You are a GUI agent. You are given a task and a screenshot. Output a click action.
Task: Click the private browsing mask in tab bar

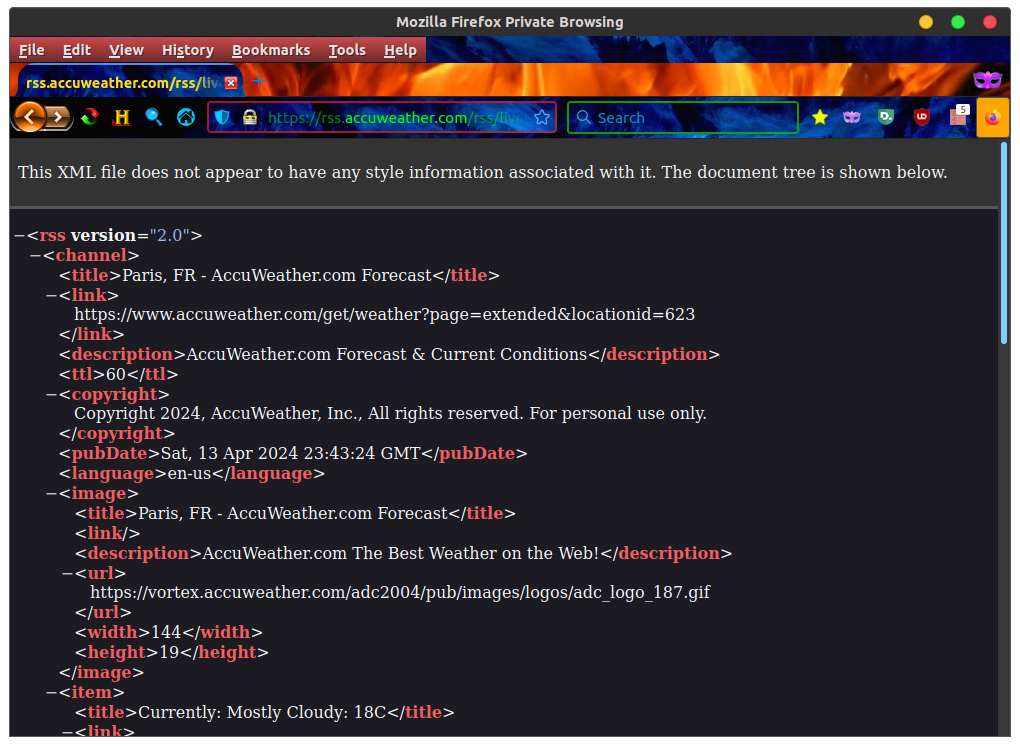click(987, 80)
